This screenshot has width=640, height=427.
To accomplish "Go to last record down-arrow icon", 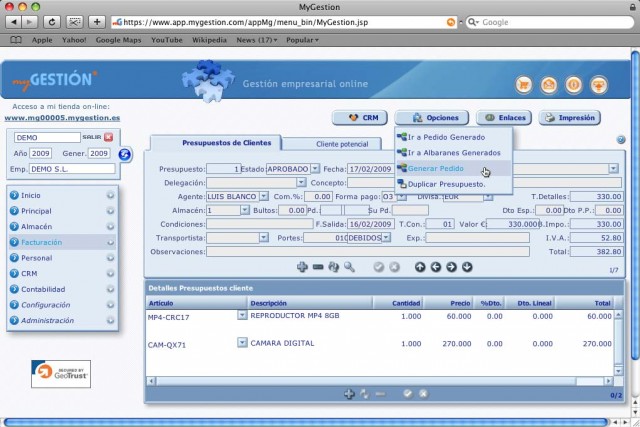I will (467, 267).
